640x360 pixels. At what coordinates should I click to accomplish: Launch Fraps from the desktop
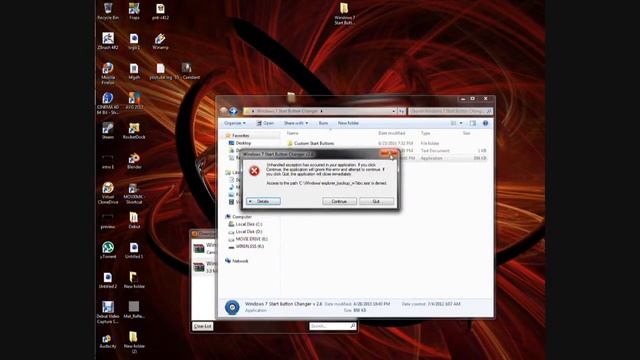coord(134,11)
